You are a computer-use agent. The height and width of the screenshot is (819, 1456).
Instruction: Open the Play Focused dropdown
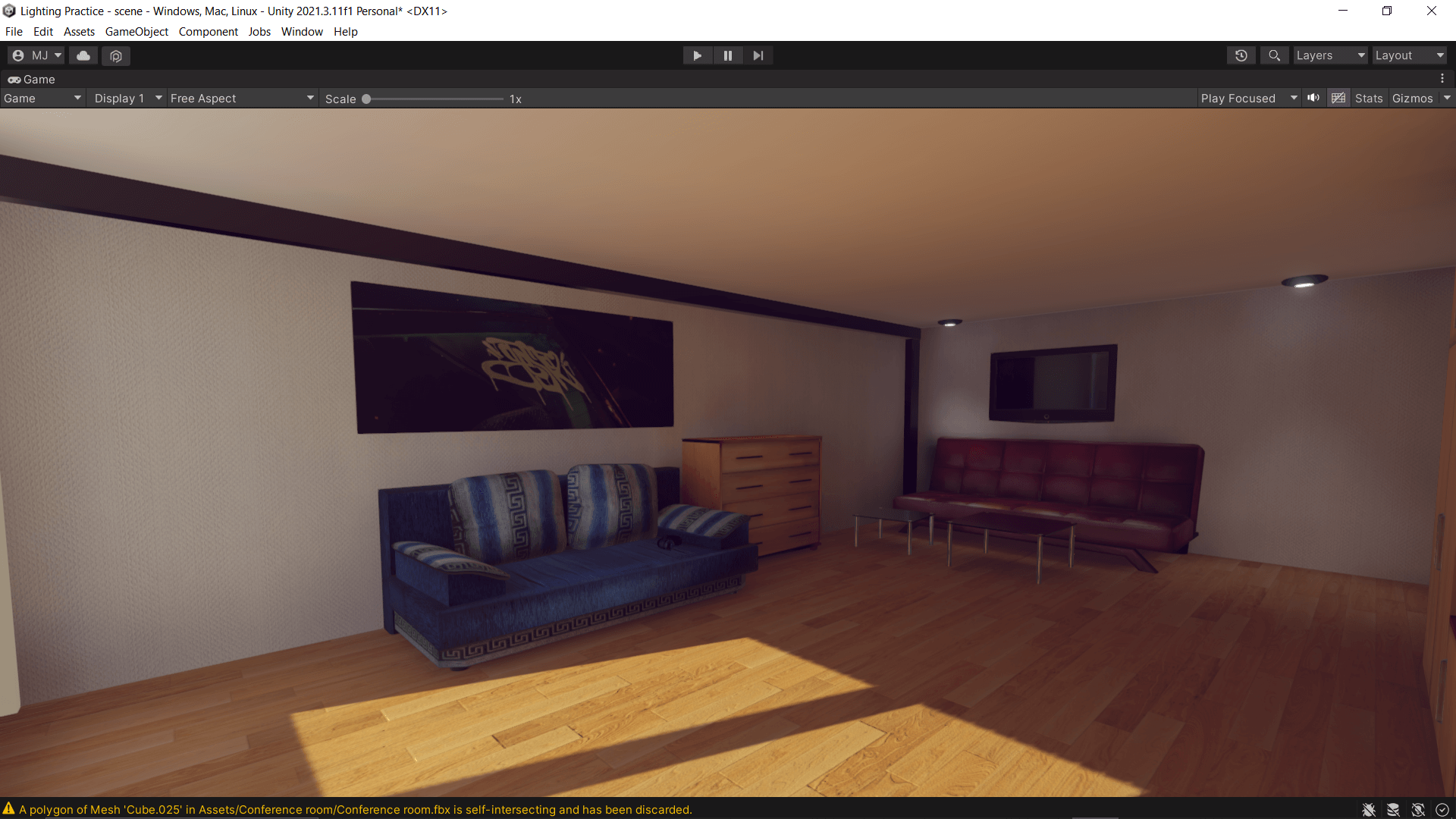point(1248,98)
